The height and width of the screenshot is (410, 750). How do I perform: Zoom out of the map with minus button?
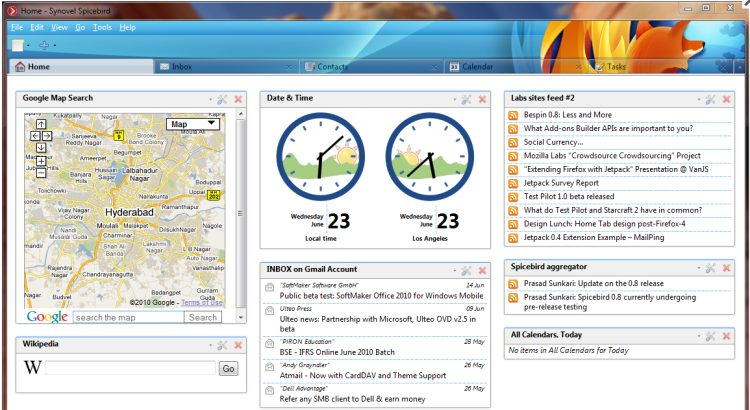(x=41, y=173)
